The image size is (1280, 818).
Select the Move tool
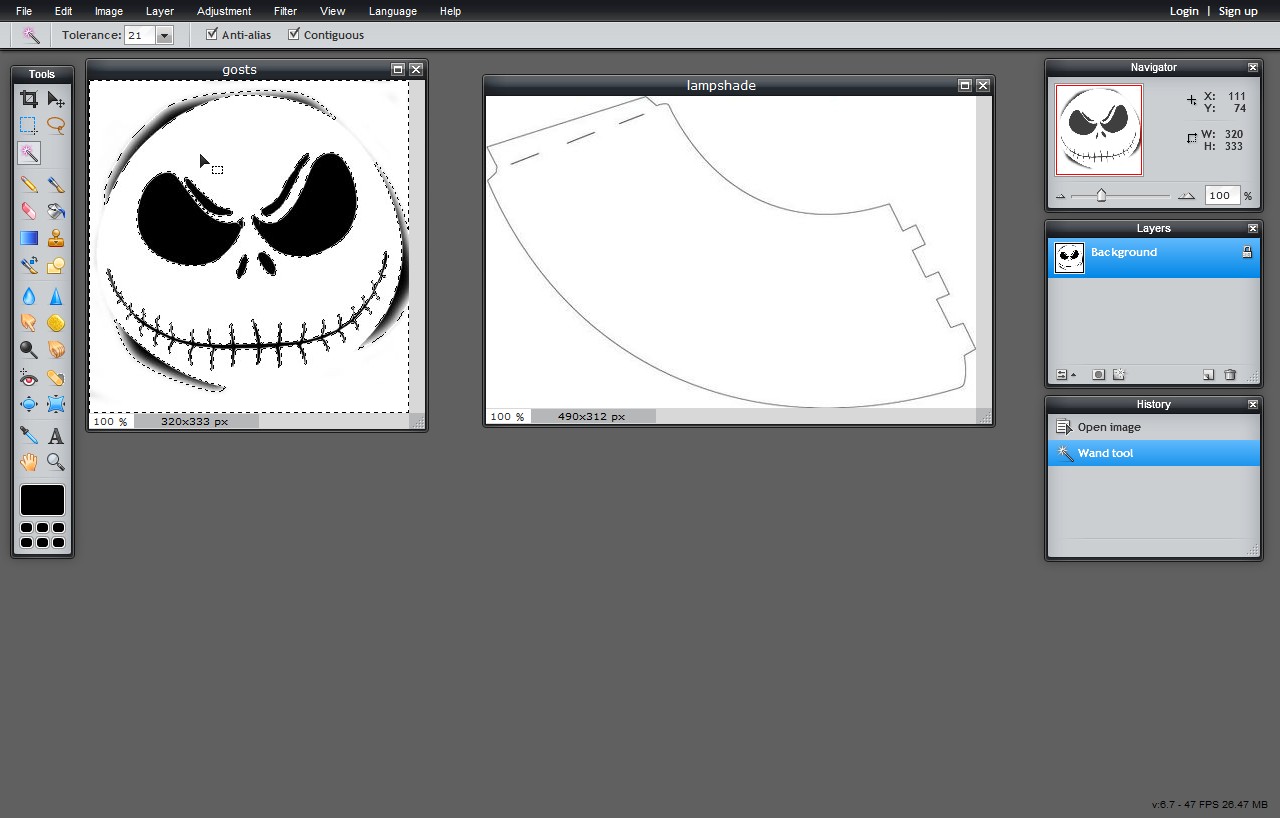[x=56, y=99]
